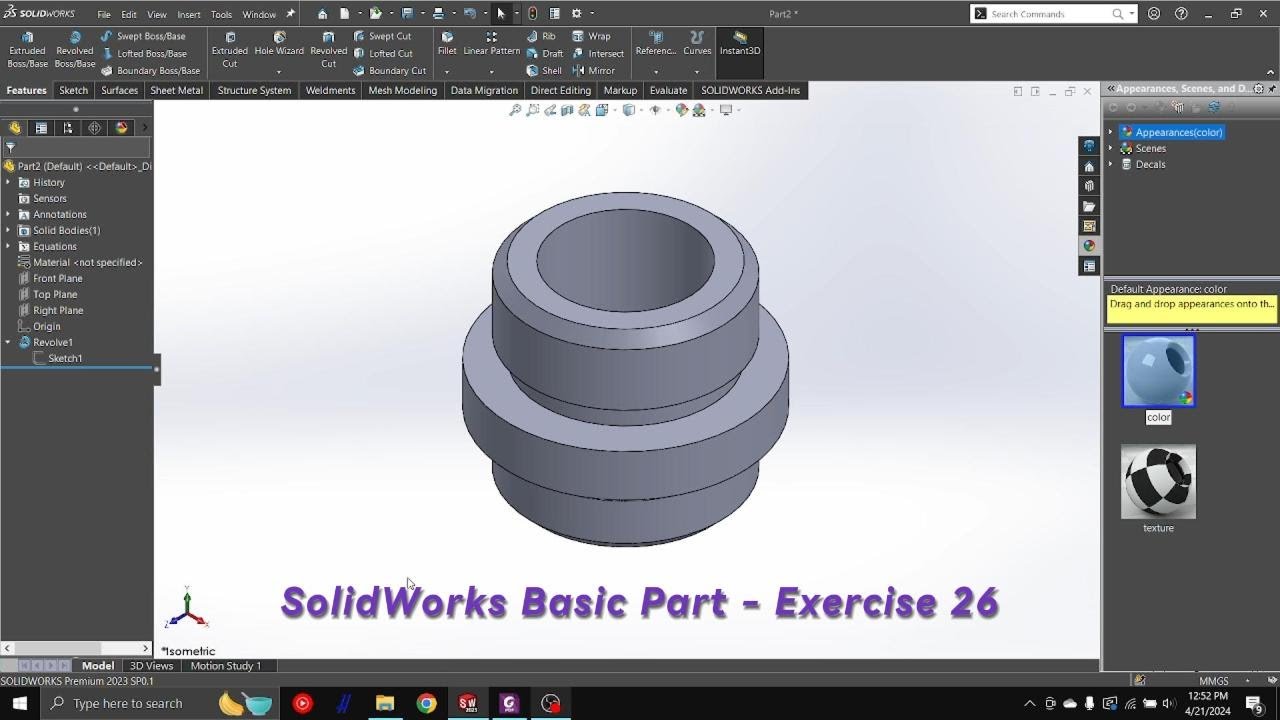The height and width of the screenshot is (720, 1280).
Task: Expand the History tree node
Action: (8, 182)
